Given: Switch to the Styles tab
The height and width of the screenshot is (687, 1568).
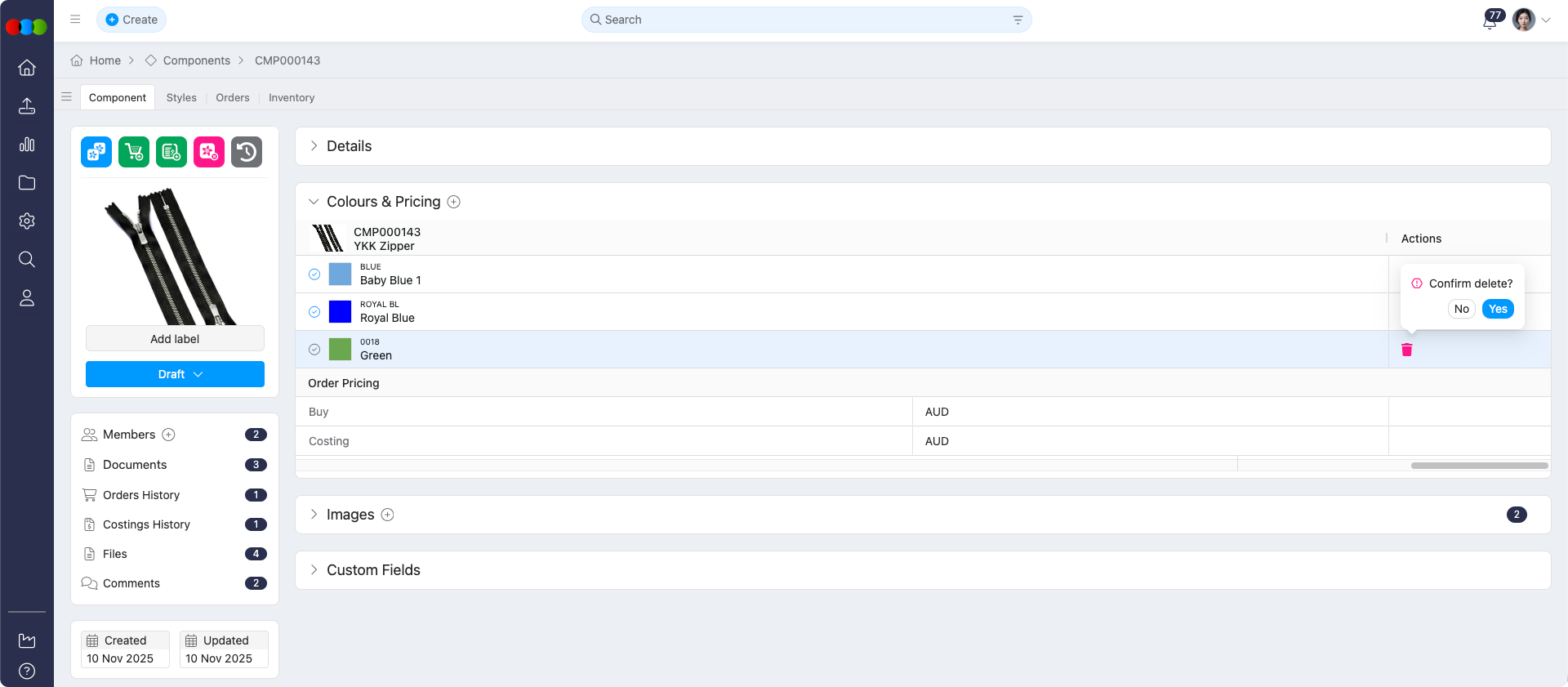Looking at the screenshot, I should pos(181,97).
